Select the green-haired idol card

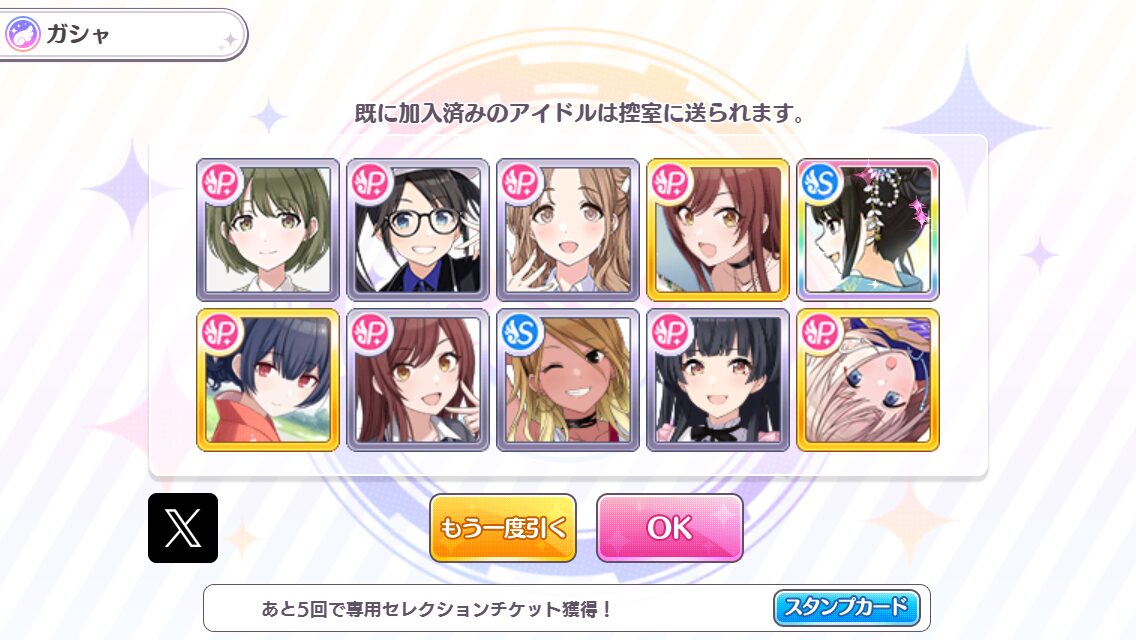coord(268,230)
